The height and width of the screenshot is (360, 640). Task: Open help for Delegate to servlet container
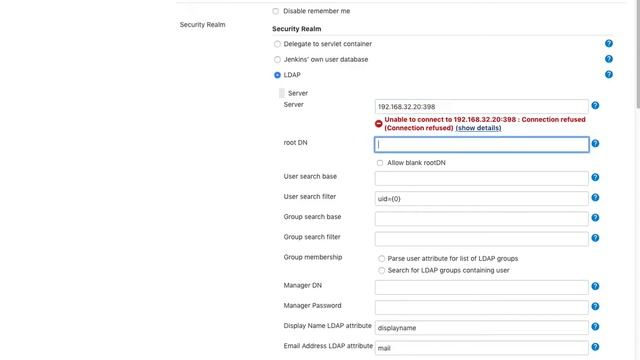pos(609,44)
